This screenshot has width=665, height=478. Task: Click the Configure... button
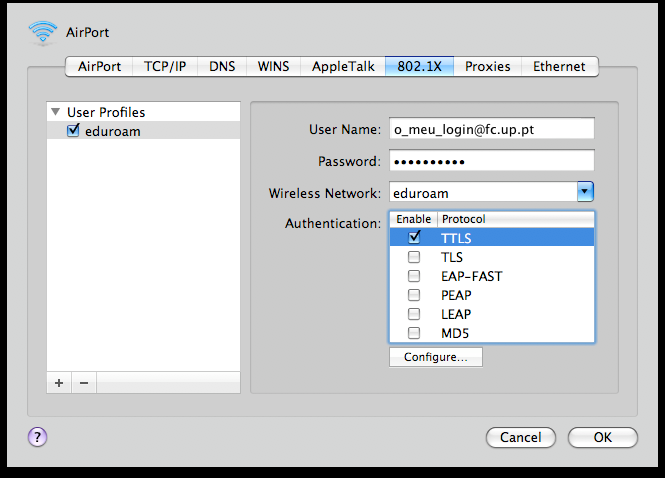coord(436,357)
